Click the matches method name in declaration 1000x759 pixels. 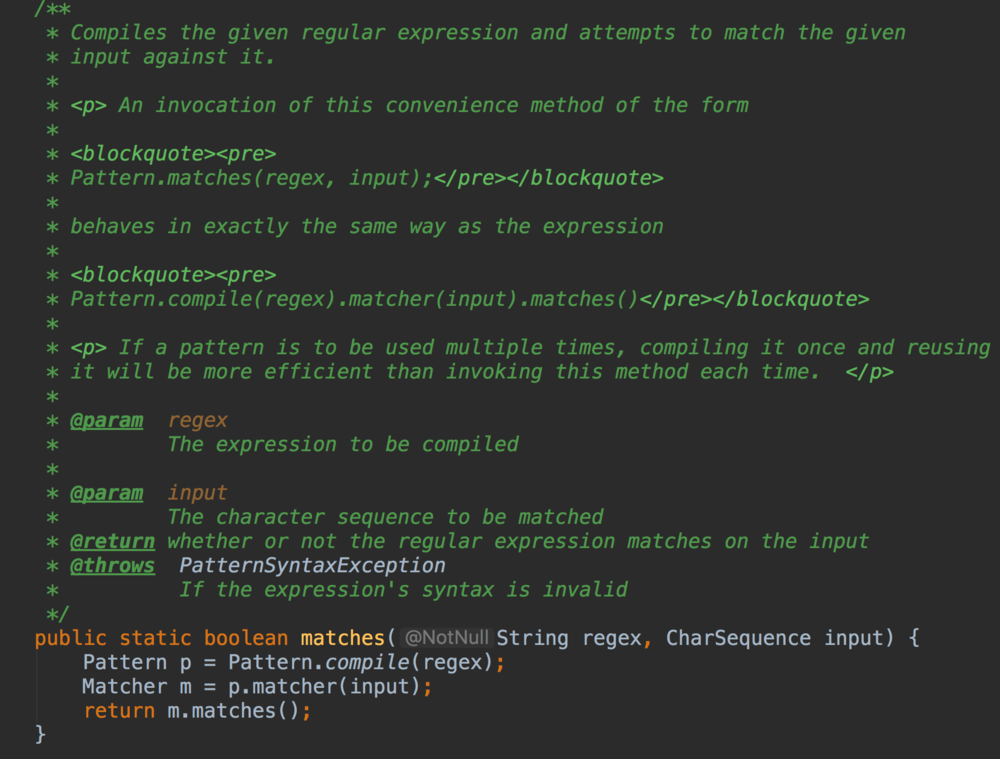pos(343,638)
